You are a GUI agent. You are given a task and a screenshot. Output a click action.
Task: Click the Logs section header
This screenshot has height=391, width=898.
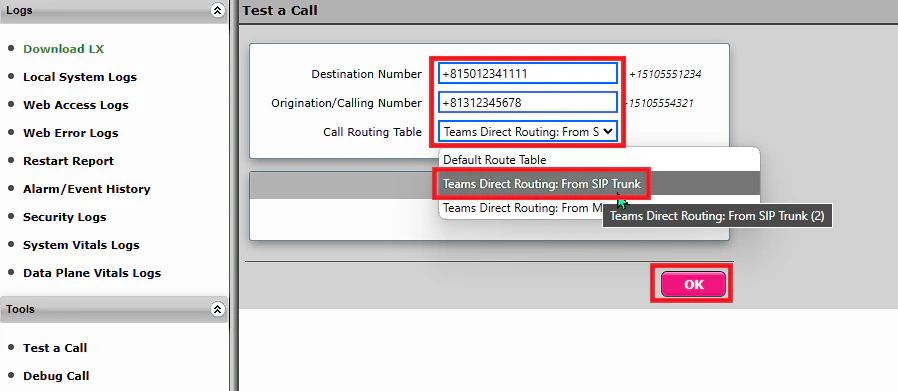click(x=113, y=11)
